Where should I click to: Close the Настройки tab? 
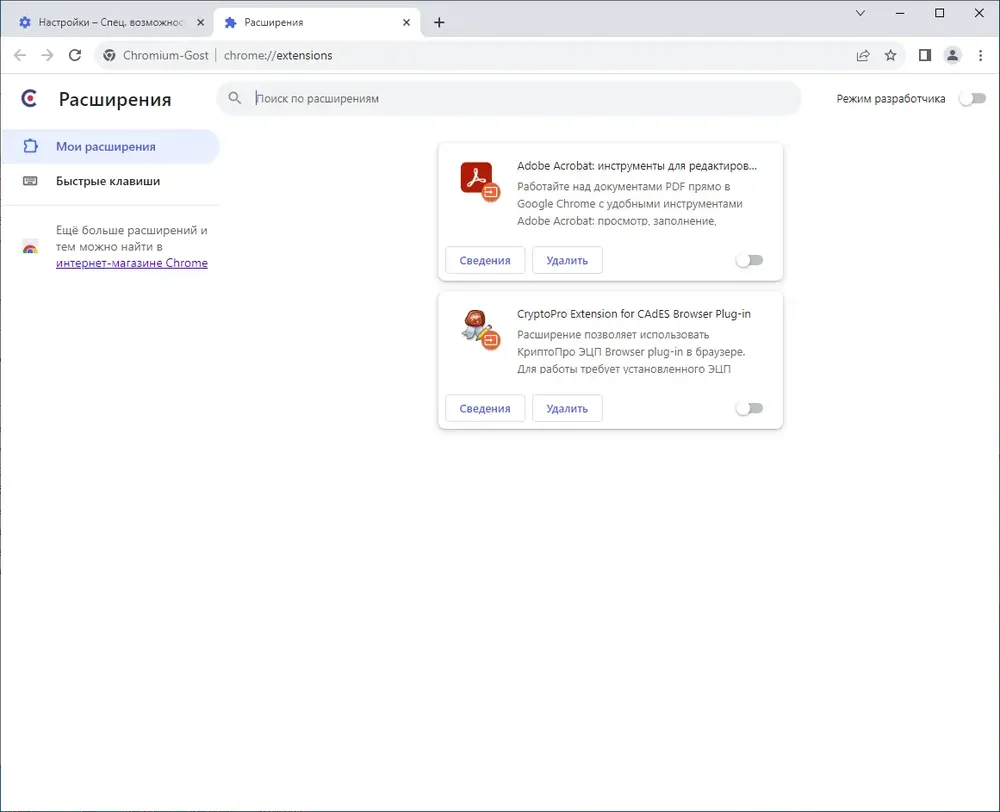point(200,22)
